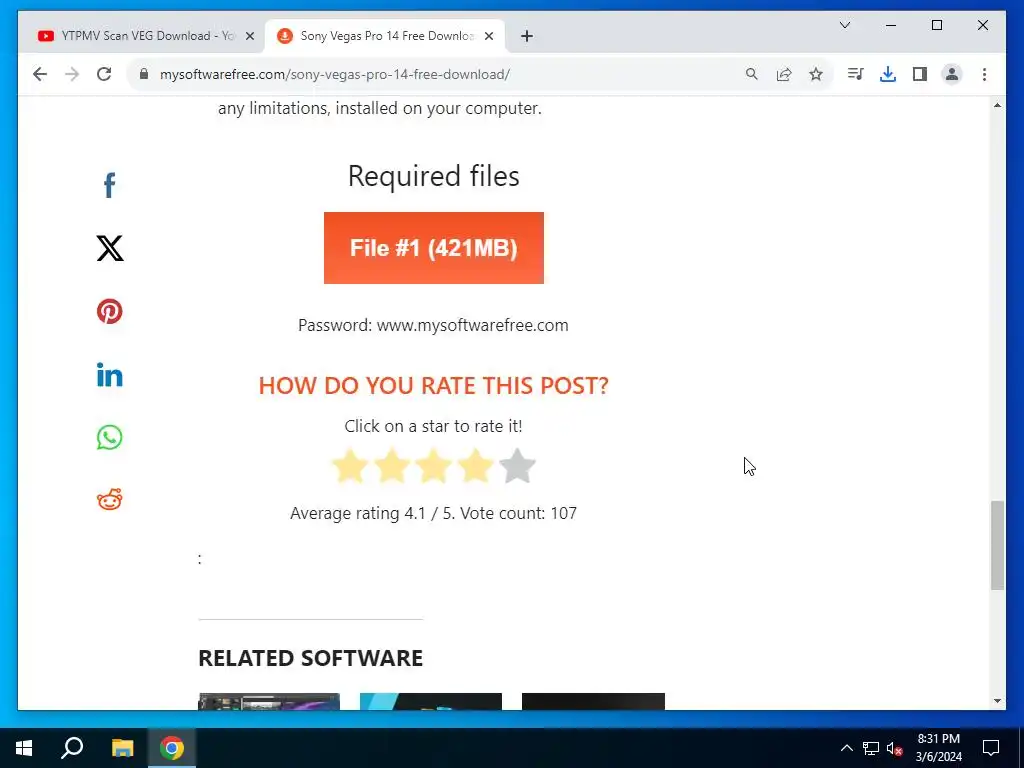Open File Explorer from the taskbar
The image size is (1024, 768).
tap(122, 748)
